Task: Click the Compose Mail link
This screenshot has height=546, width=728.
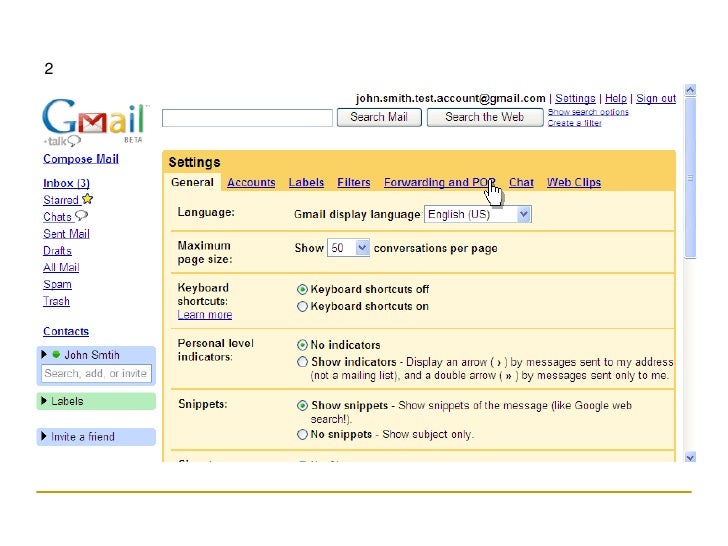Action: point(81,159)
